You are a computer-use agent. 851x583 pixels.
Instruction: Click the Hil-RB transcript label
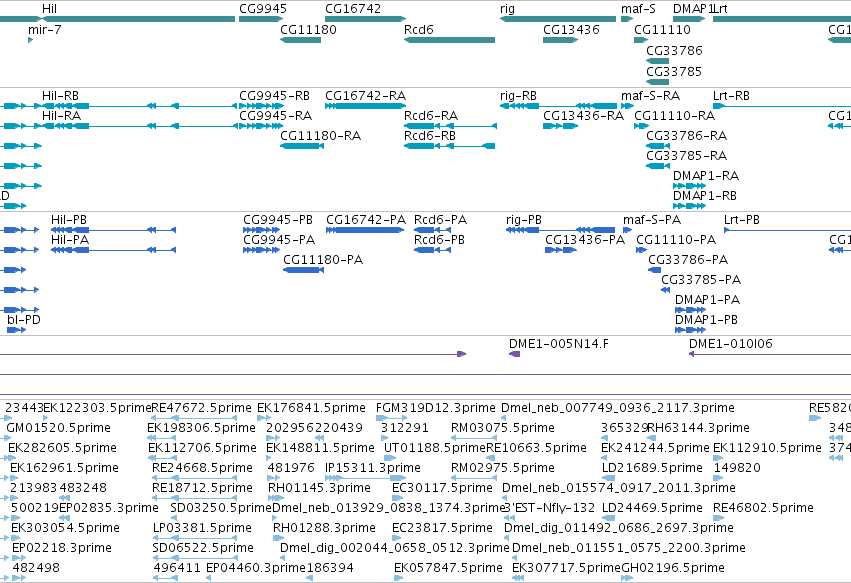[x=60, y=96]
